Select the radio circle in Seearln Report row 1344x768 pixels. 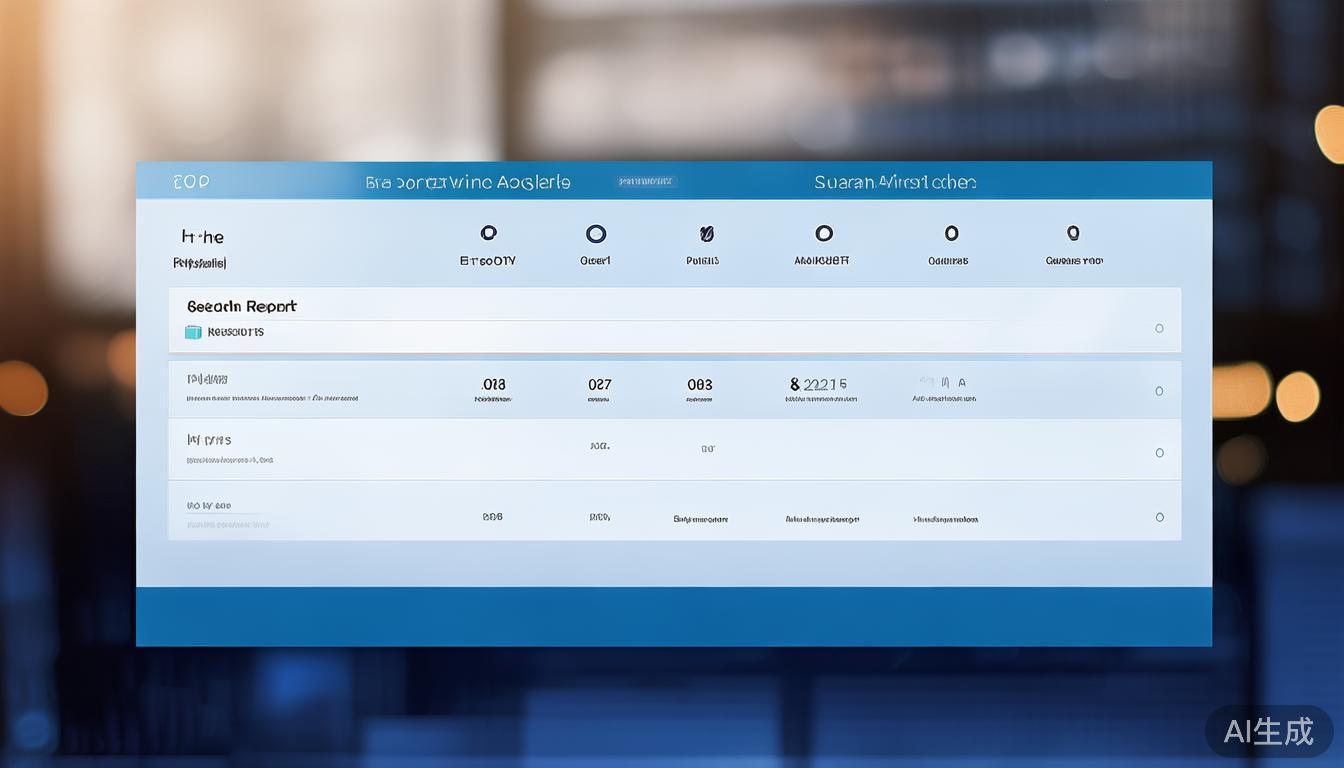(x=1159, y=328)
